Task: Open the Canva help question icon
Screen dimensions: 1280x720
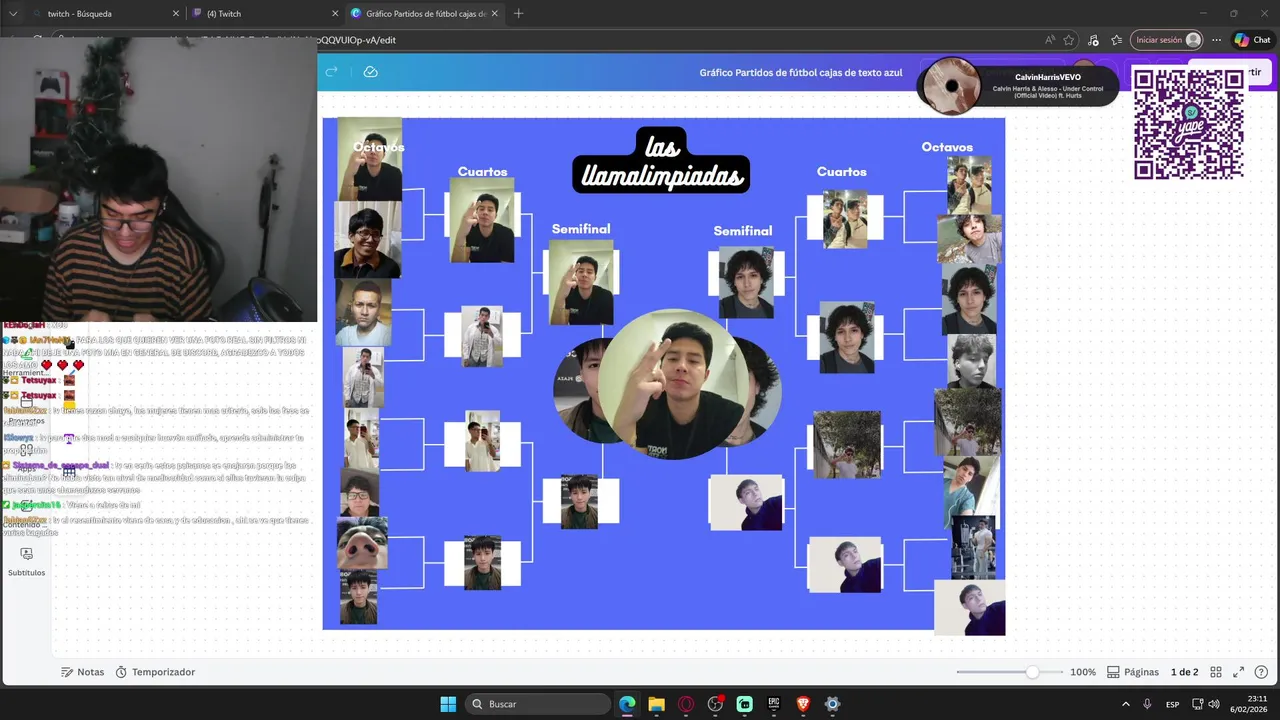Action: (1261, 672)
